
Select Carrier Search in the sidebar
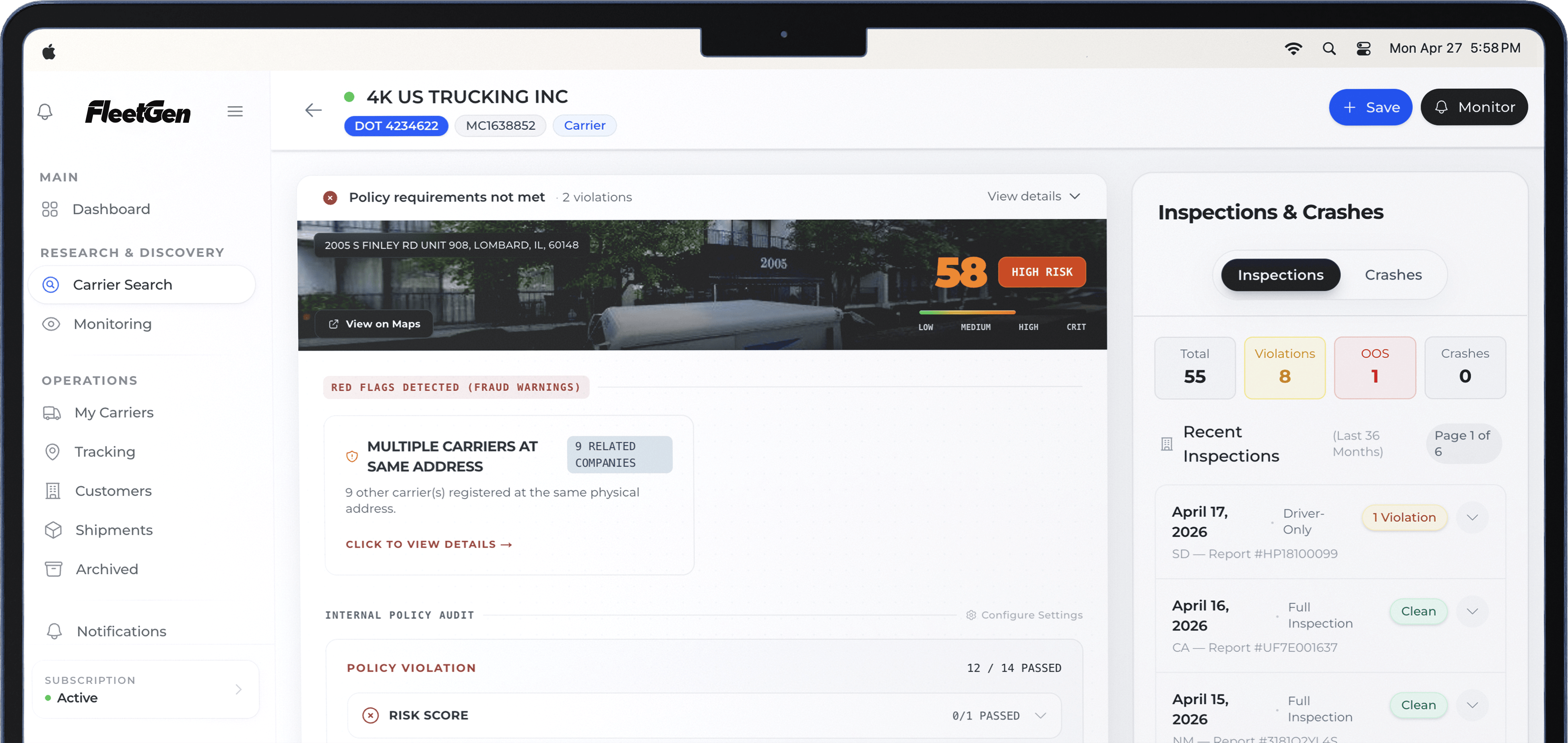pos(141,285)
